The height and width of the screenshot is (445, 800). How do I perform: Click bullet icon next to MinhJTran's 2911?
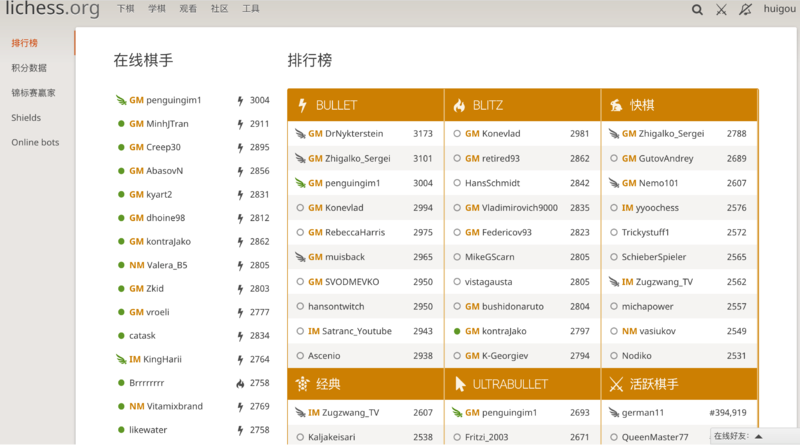click(240, 124)
